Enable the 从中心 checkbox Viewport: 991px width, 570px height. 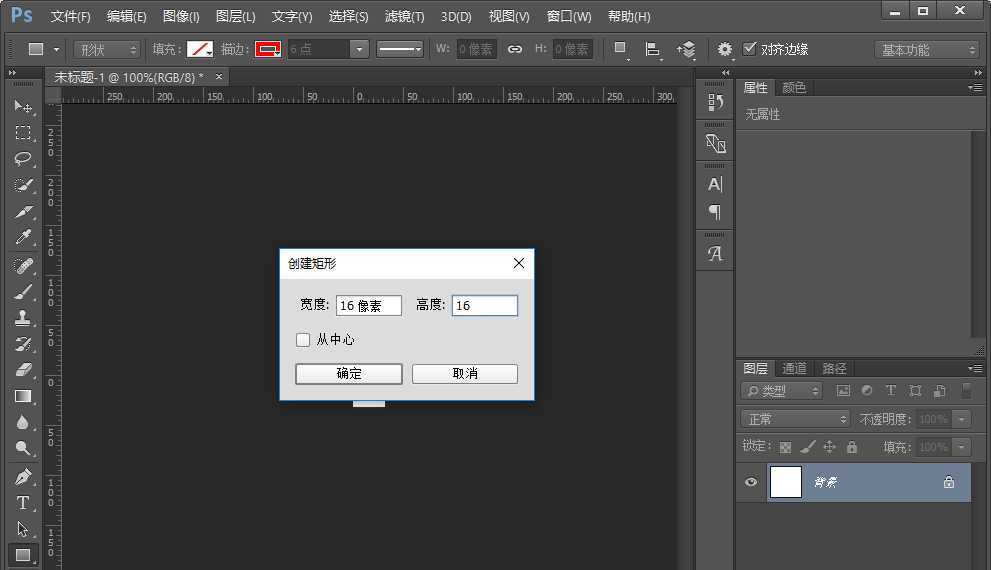coord(303,340)
